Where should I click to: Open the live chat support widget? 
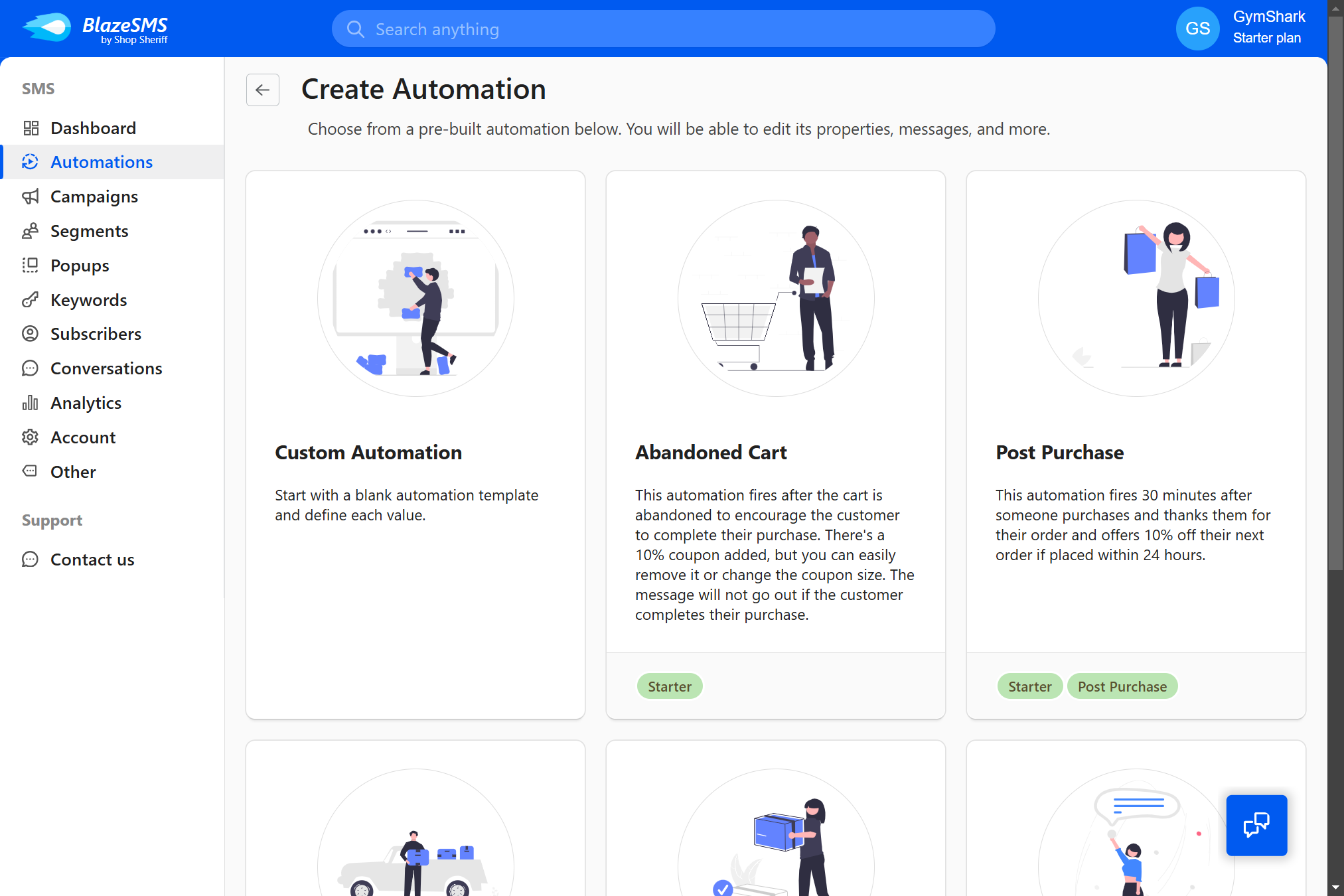pos(1257,824)
